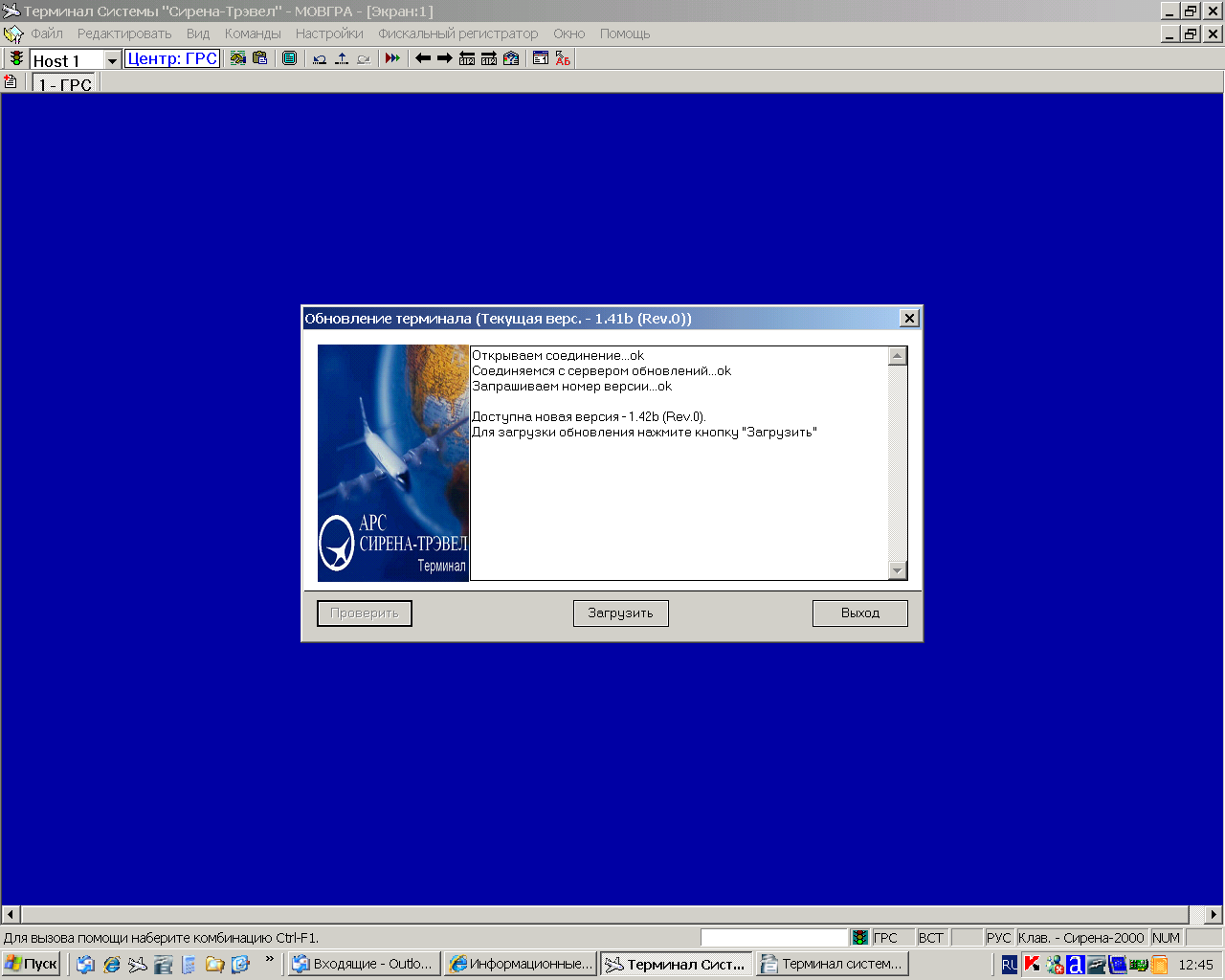The height and width of the screenshot is (980, 1225).
Task: Click the calendar window toolbar icon
Action: [x=541, y=59]
